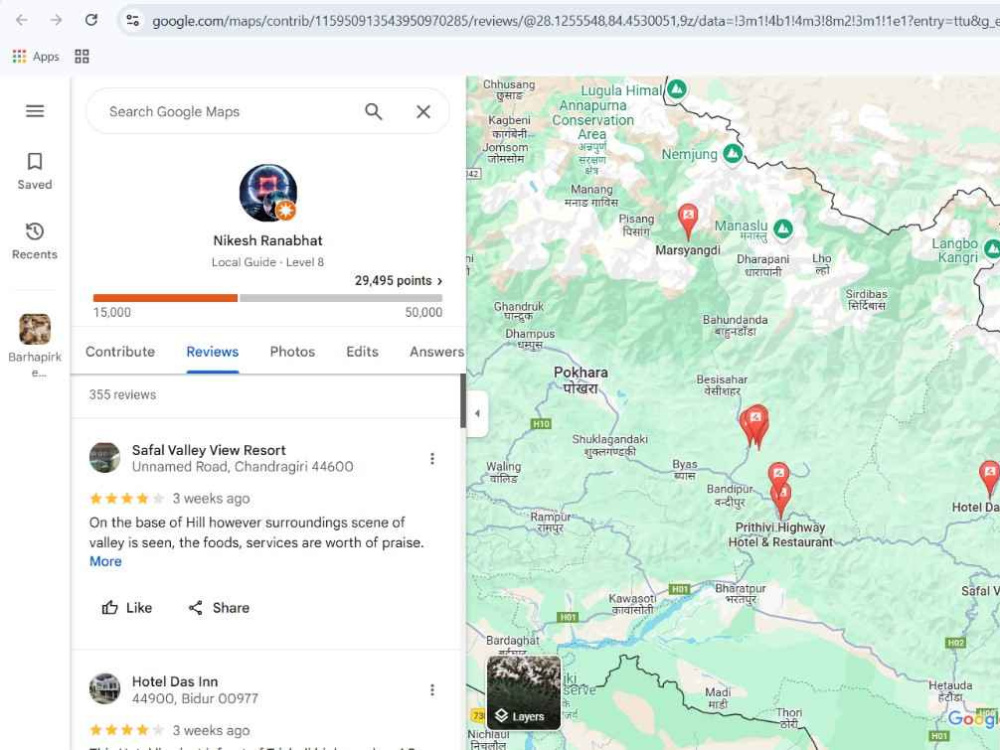
Task: Click Hetauda label on map
Action: coord(950,691)
